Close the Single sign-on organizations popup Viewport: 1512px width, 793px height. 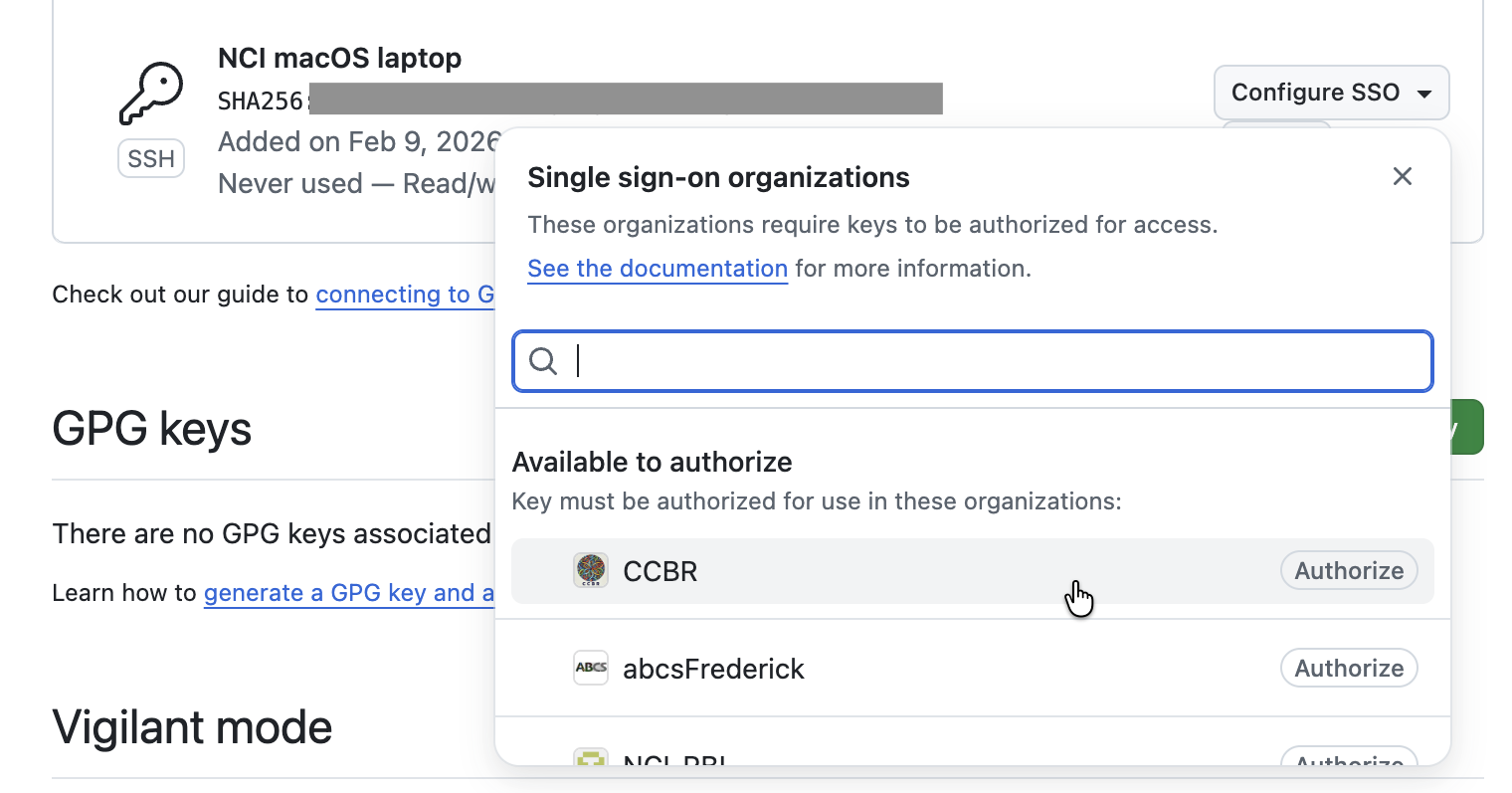(1403, 177)
